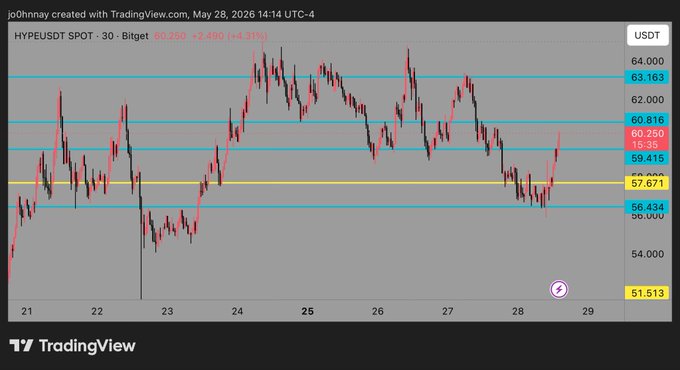Click the 54.000 price axis value

tap(647, 254)
